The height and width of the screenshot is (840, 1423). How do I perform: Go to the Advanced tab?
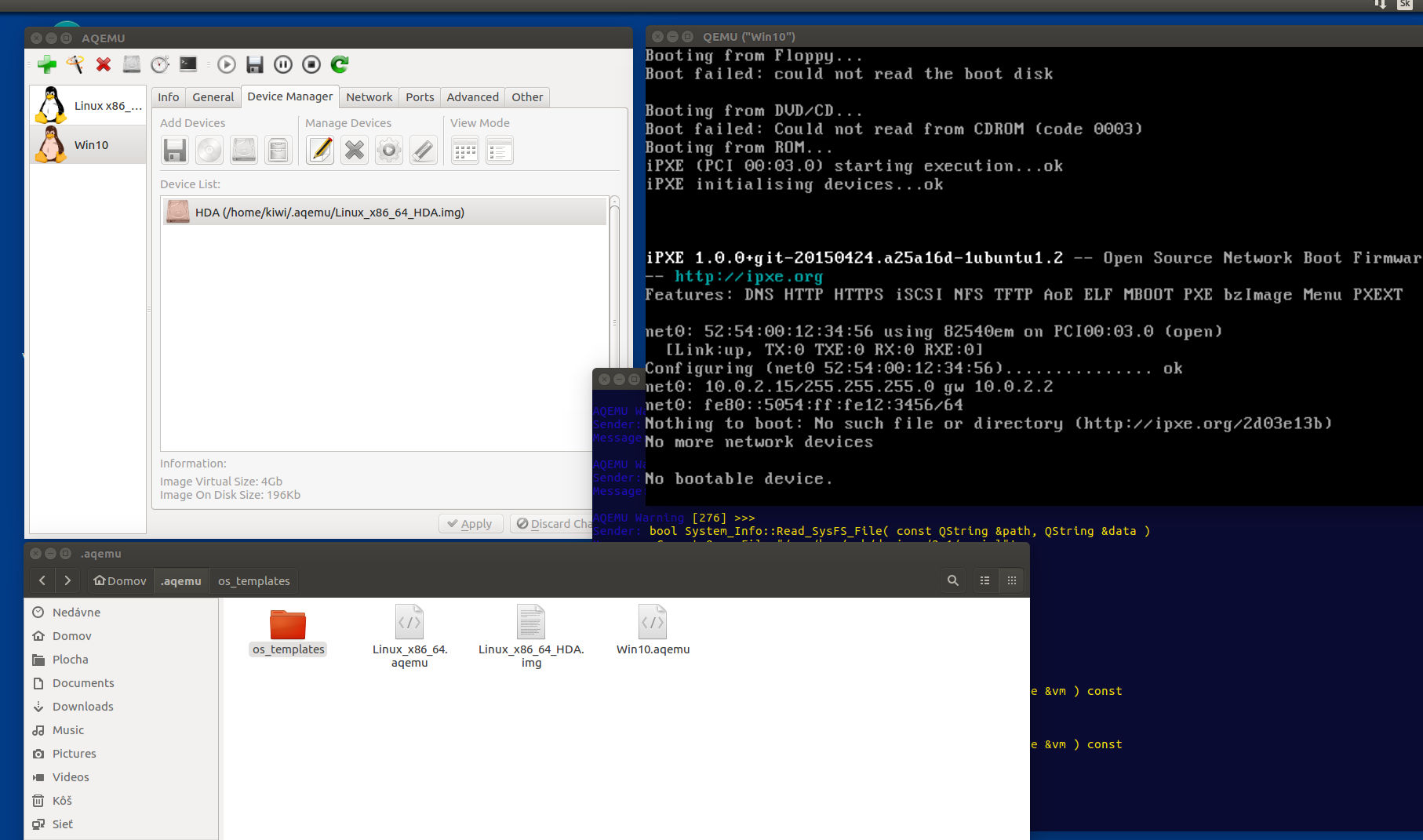473,97
